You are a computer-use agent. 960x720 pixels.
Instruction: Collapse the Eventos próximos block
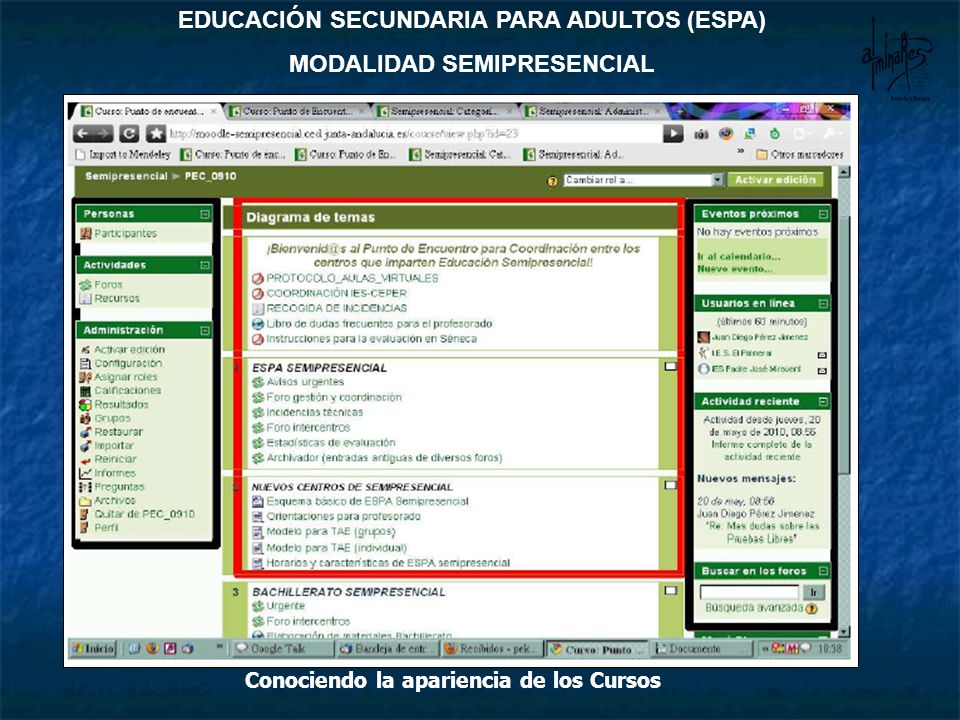click(823, 214)
